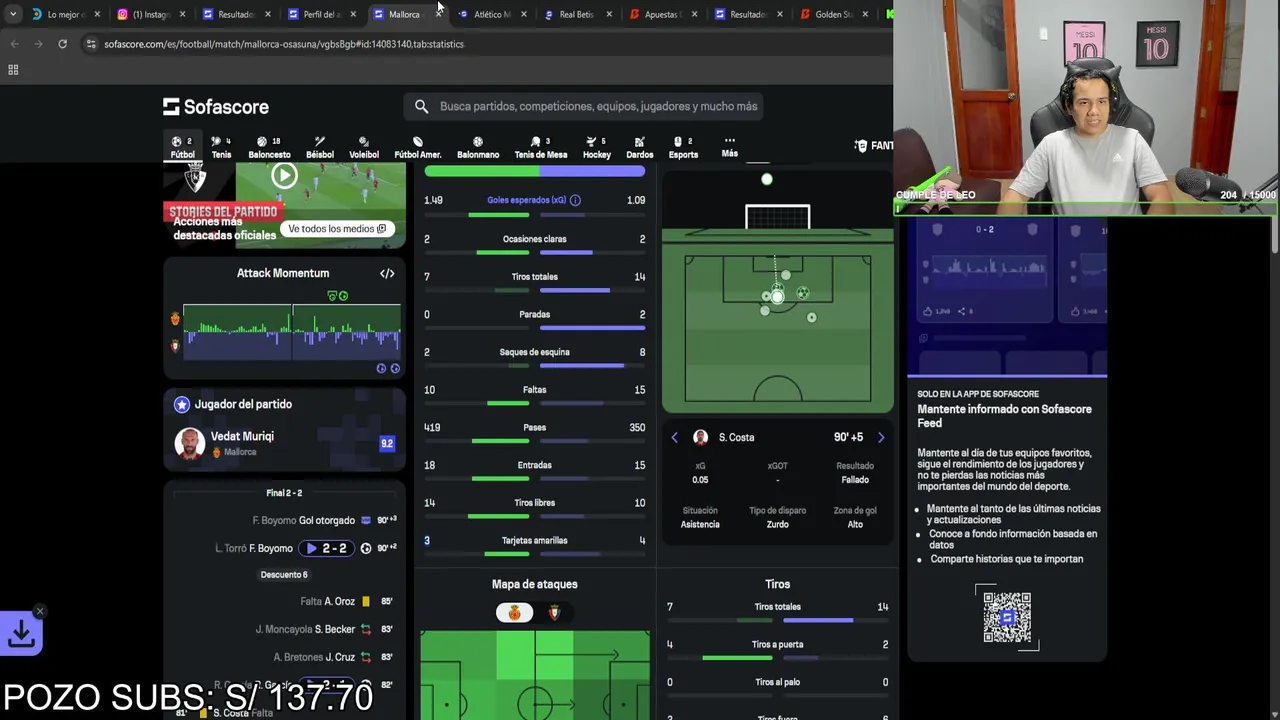Click Jugador del partido star icon
This screenshot has height=720, width=1280.
182,404
